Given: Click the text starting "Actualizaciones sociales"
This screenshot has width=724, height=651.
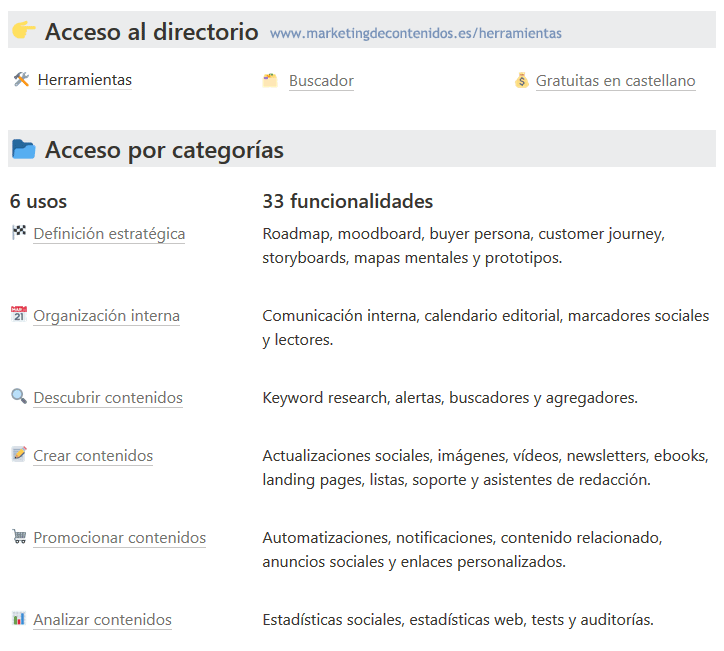Looking at the screenshot, I should 486,468.
